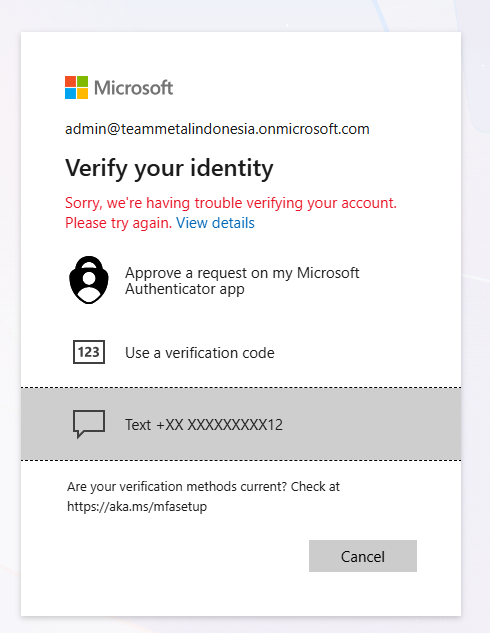Click the Microsoft wordmark beside the logo
490x633 pixels.
coord(134,88)
